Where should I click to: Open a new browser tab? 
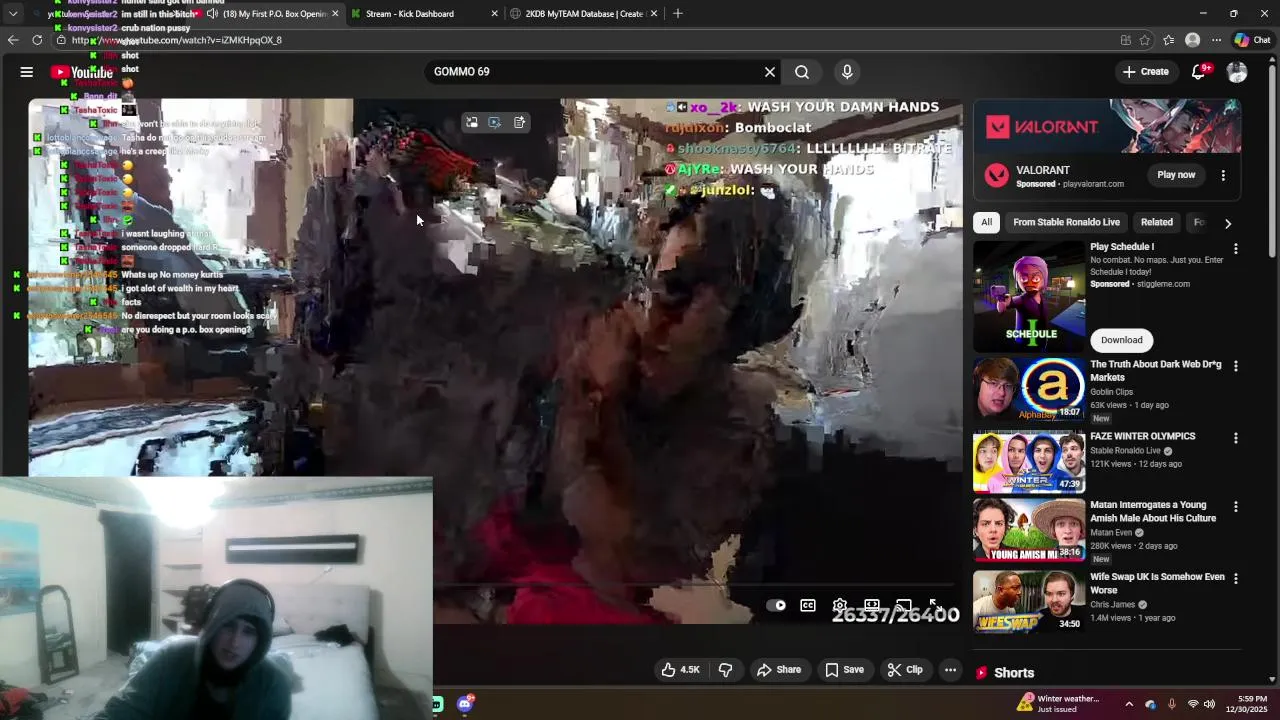pos(678,14)
